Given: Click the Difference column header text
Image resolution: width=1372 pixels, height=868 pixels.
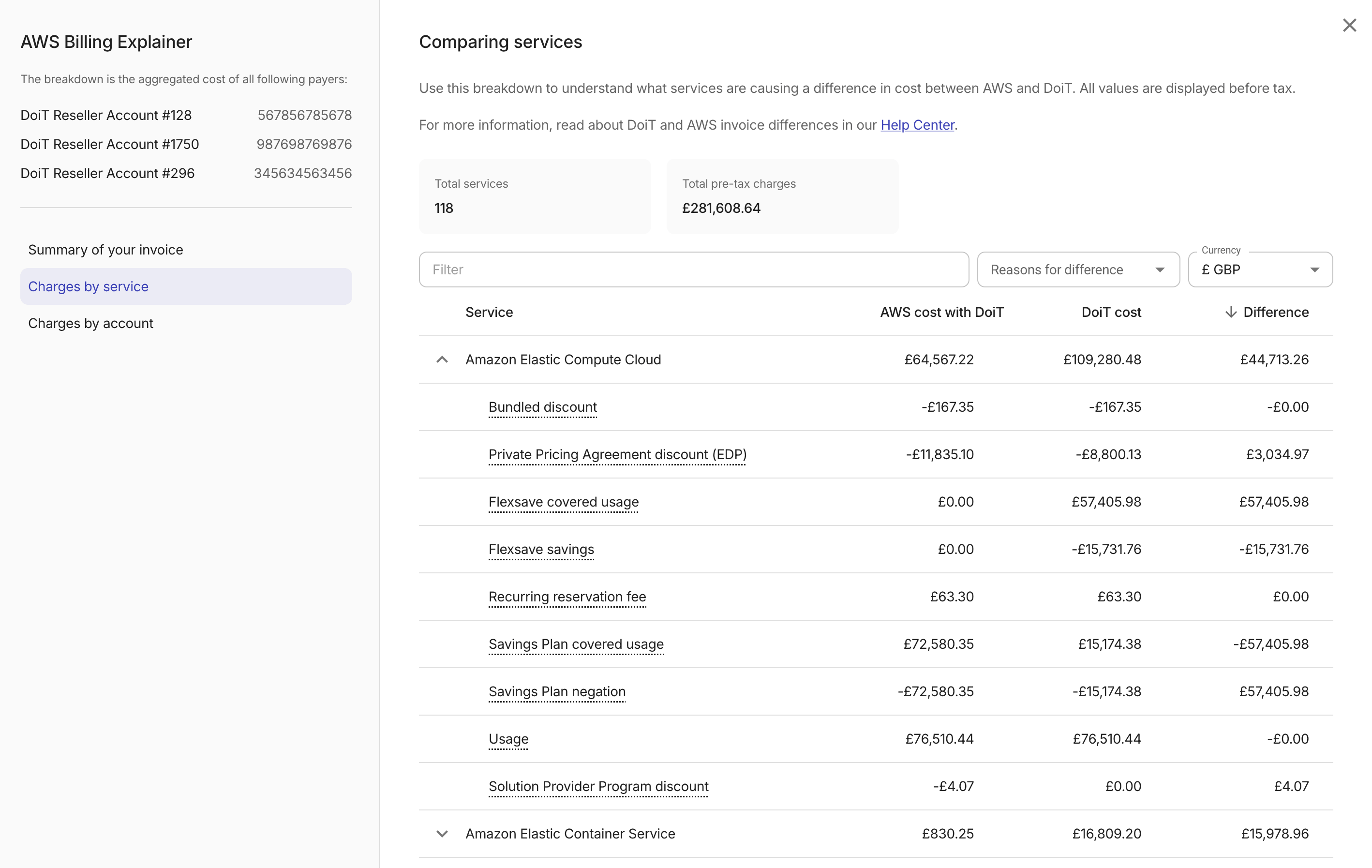Looking at the screenshot, I should coord(1276,313).
